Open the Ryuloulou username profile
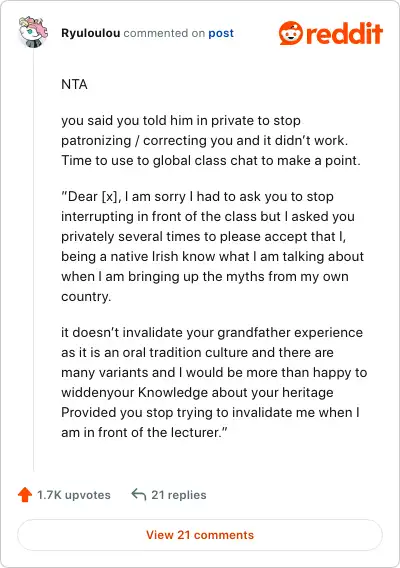Image resolution: width=400 pixels, height=568 pixels. click(x=91, y=33)
